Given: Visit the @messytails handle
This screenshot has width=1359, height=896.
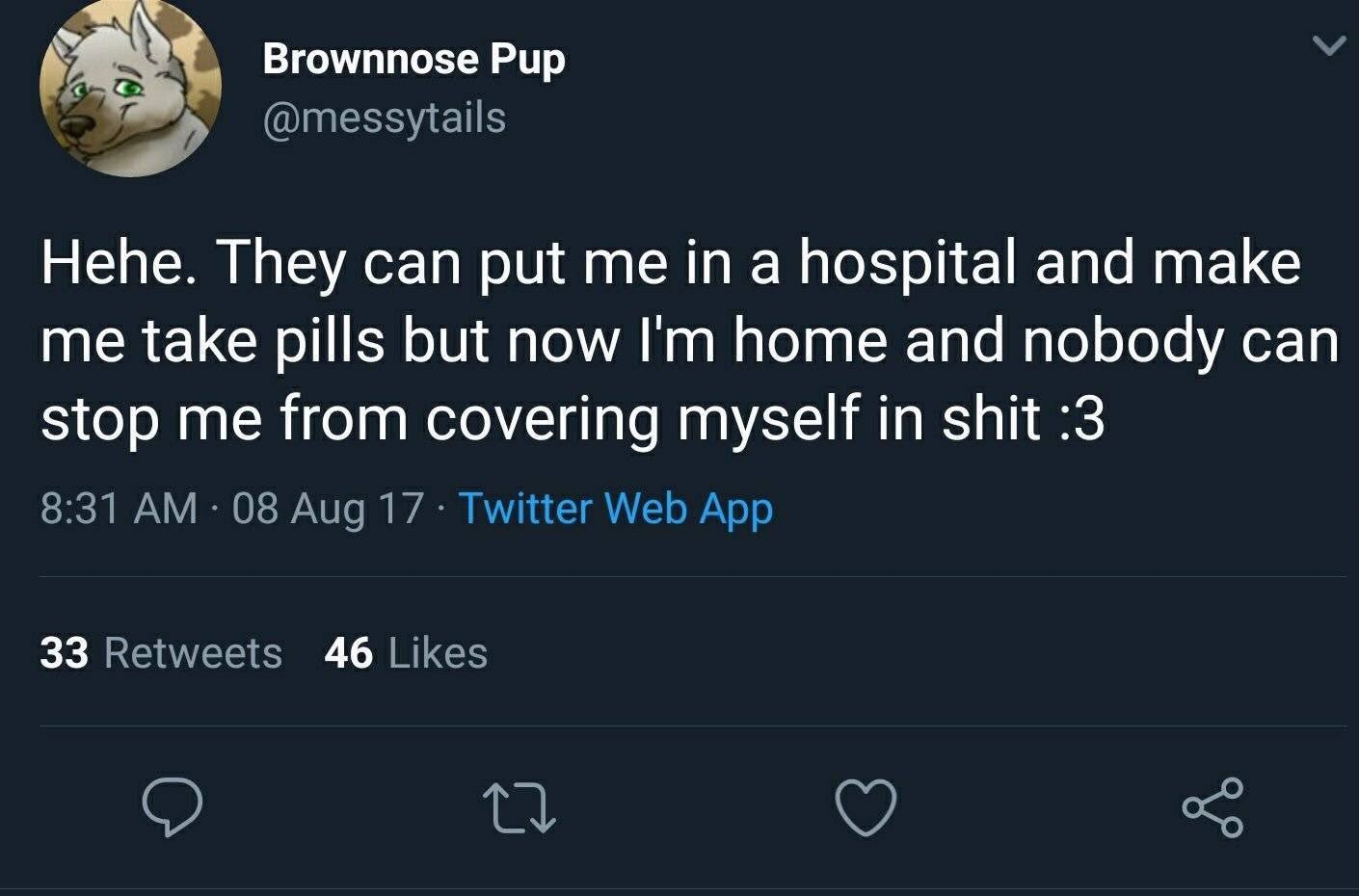Looking at the screenshot, I should [x=385, y=118].
